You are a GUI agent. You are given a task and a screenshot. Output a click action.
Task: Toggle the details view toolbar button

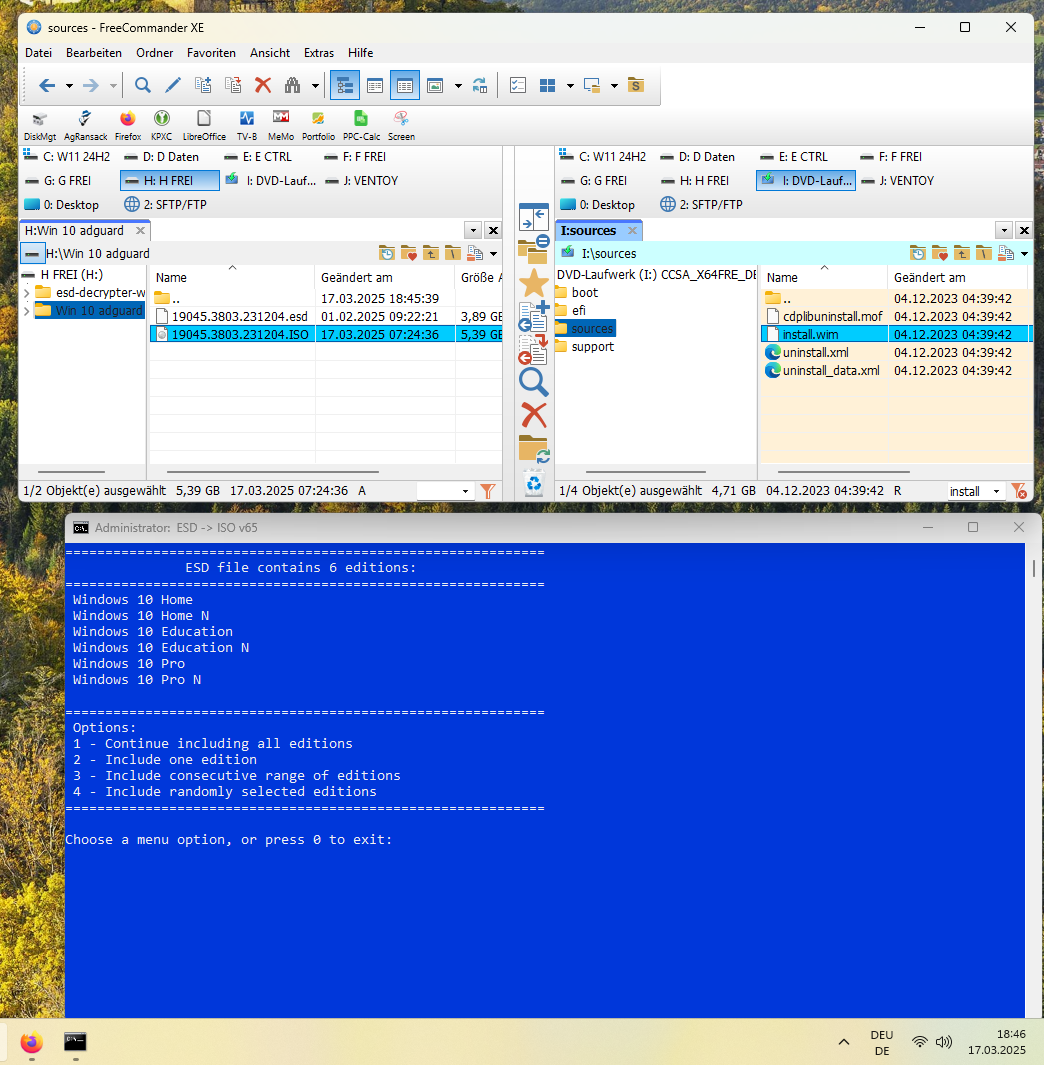(x=405, y=86)
